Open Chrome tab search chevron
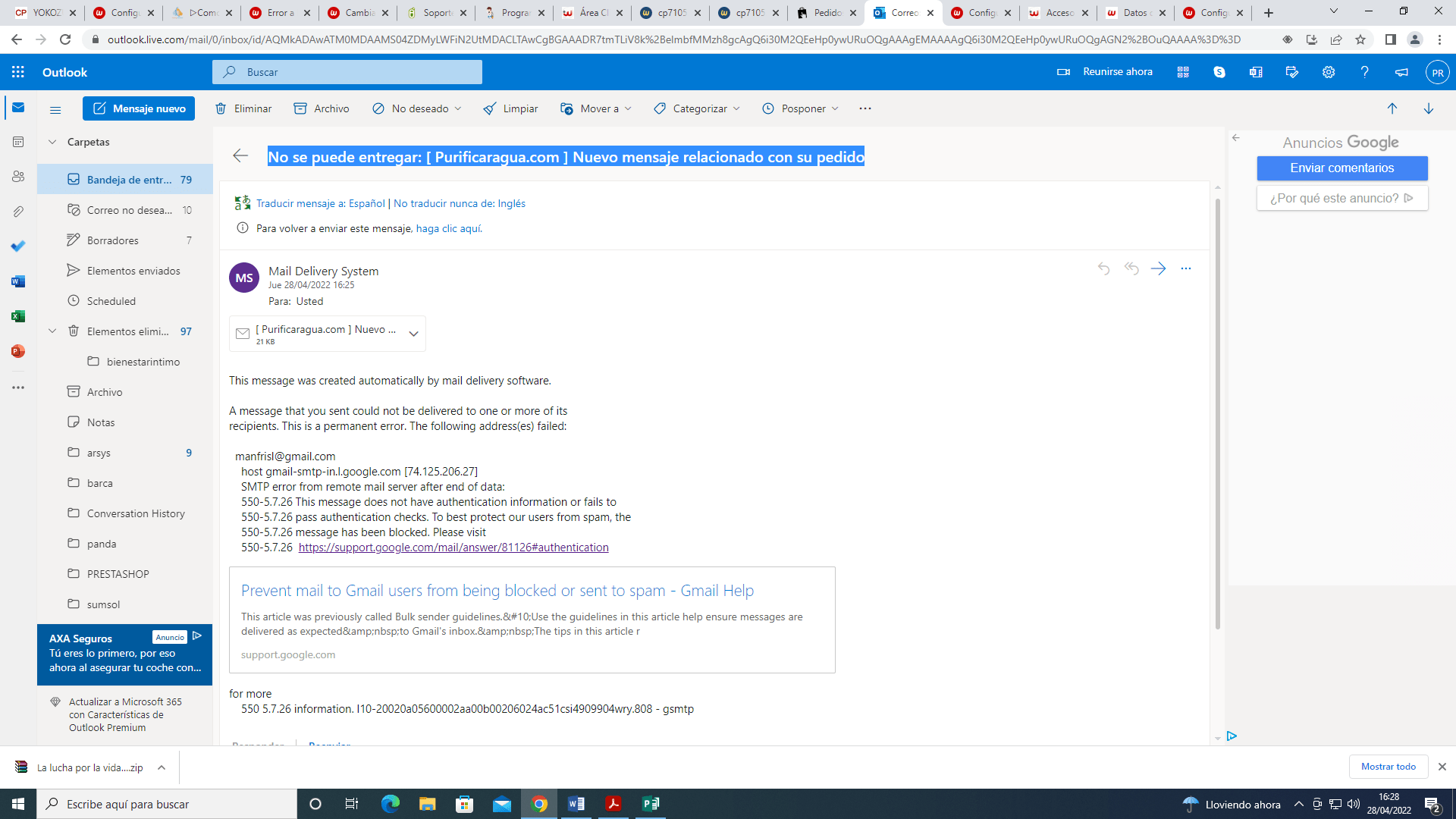Screen dimensions: 1456x819 [x=1334, y=11]
